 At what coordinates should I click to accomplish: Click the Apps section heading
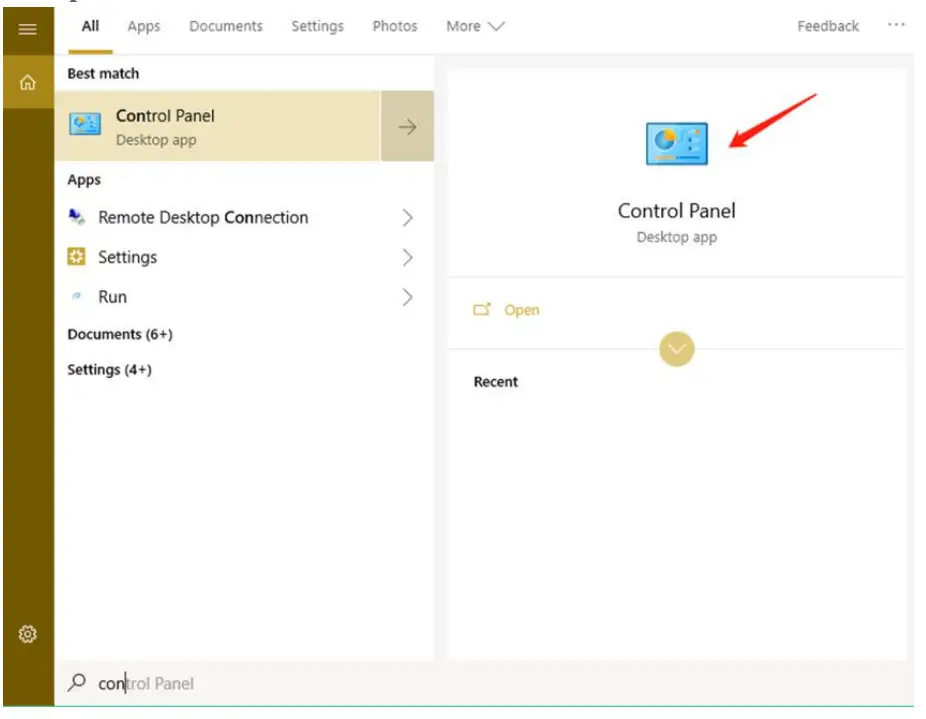pyautogui.click(x=84, y=180)
